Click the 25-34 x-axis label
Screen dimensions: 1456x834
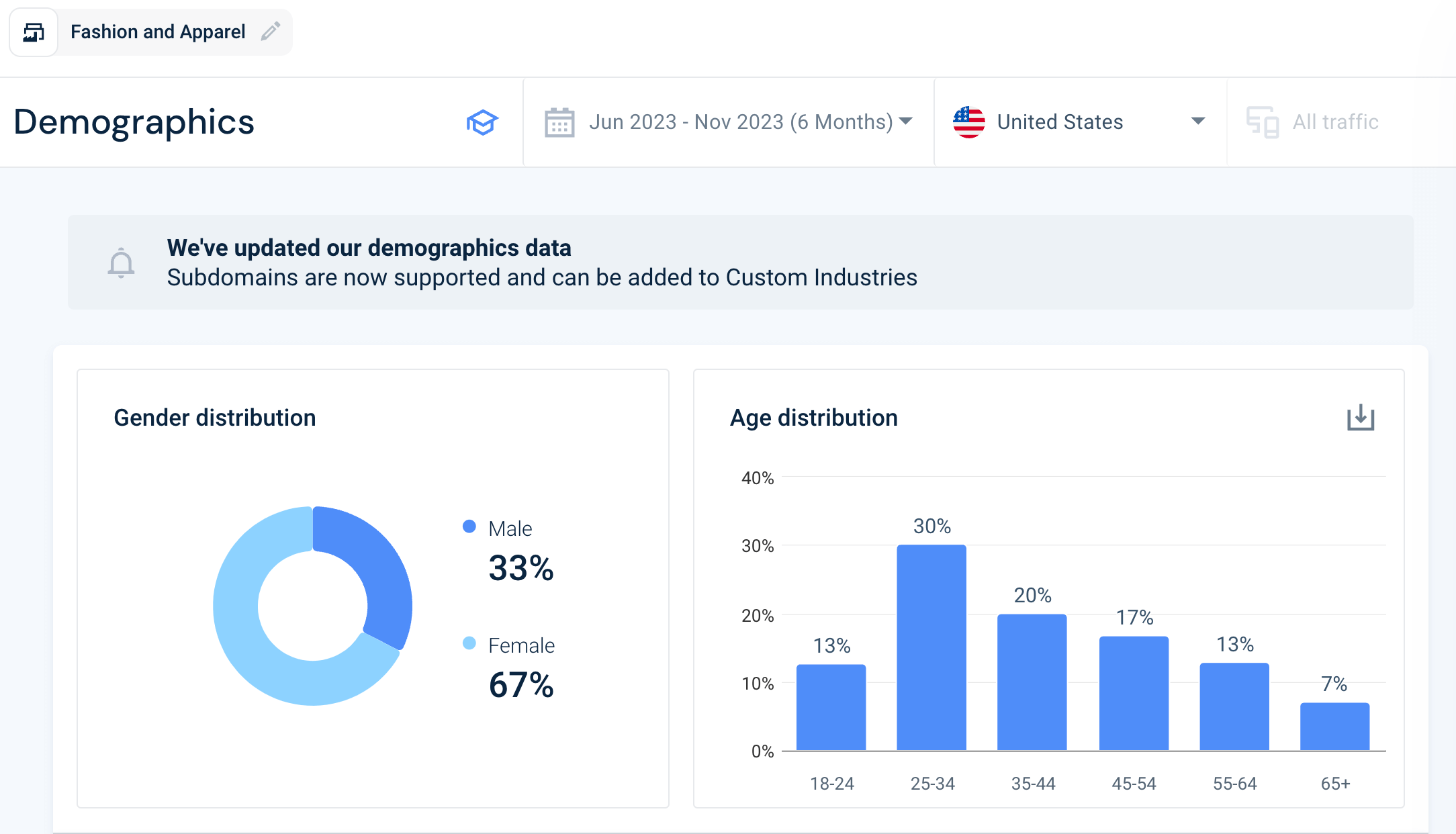(x=933, y=784)
